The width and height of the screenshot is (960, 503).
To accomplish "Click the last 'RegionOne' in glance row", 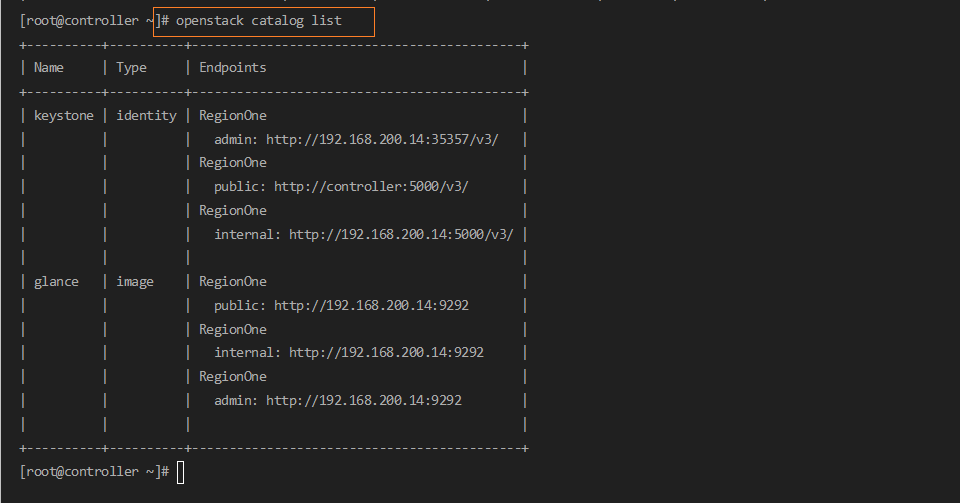I will click(232, 376).
